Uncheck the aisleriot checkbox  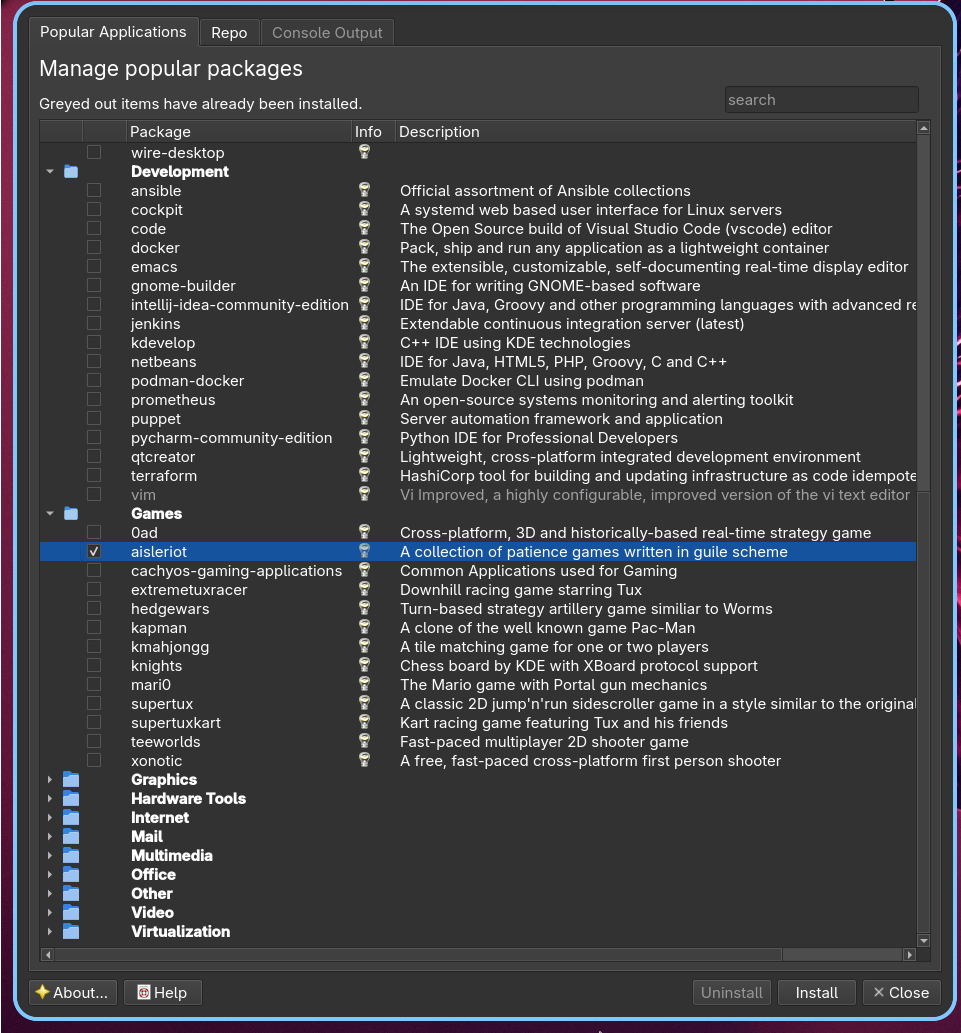pyautogui.click(x=94, y=551)
